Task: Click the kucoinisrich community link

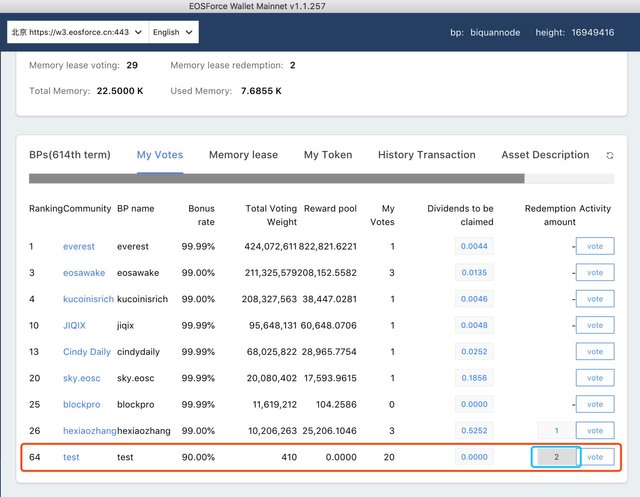Action: (x=86, y=299)
